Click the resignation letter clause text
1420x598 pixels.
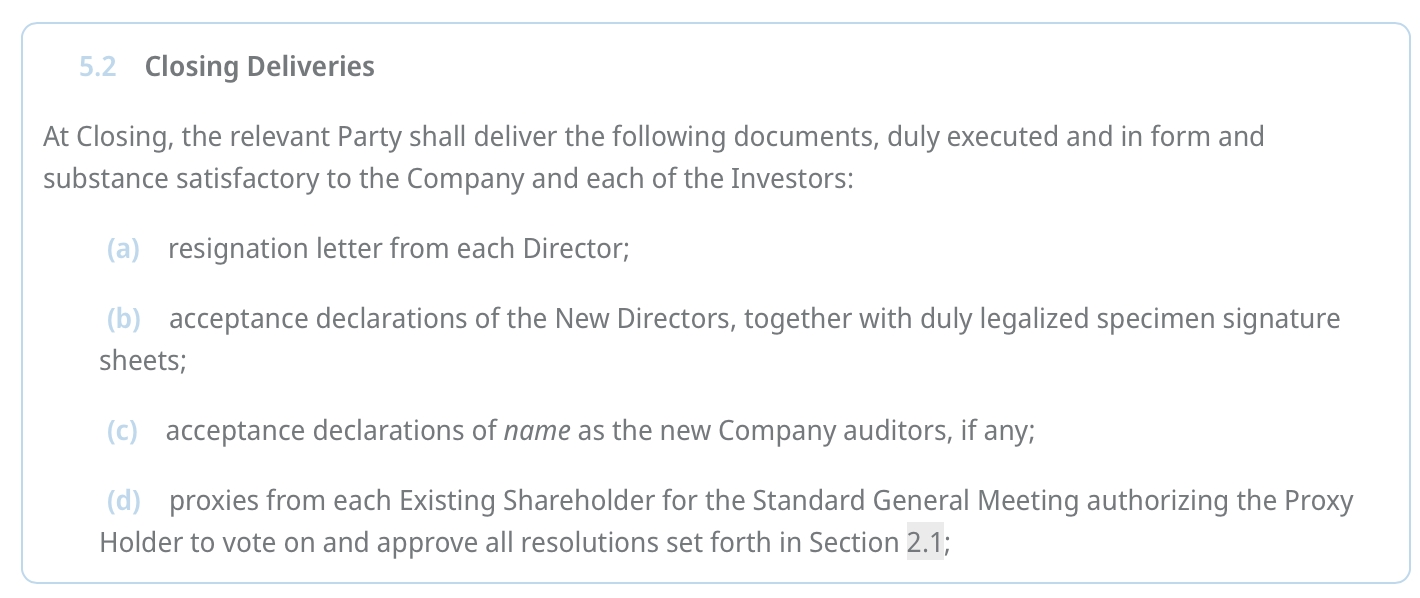click(x=398, y=249)
